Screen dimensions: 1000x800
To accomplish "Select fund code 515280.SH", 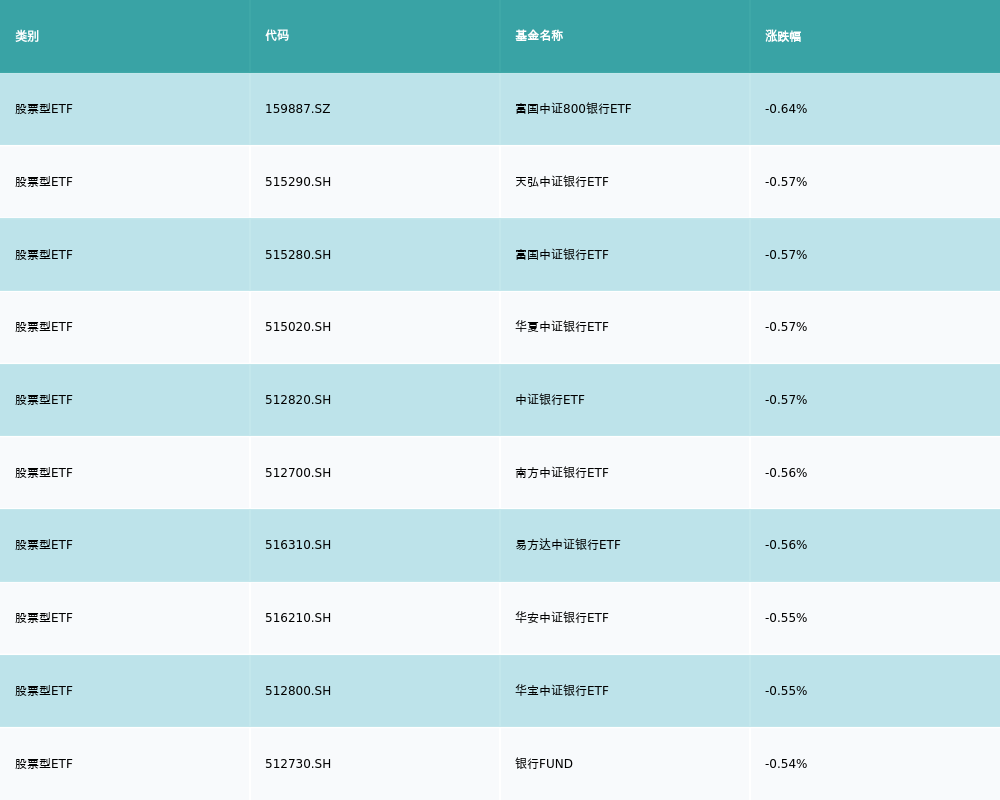I will click(x=298, y=255).
